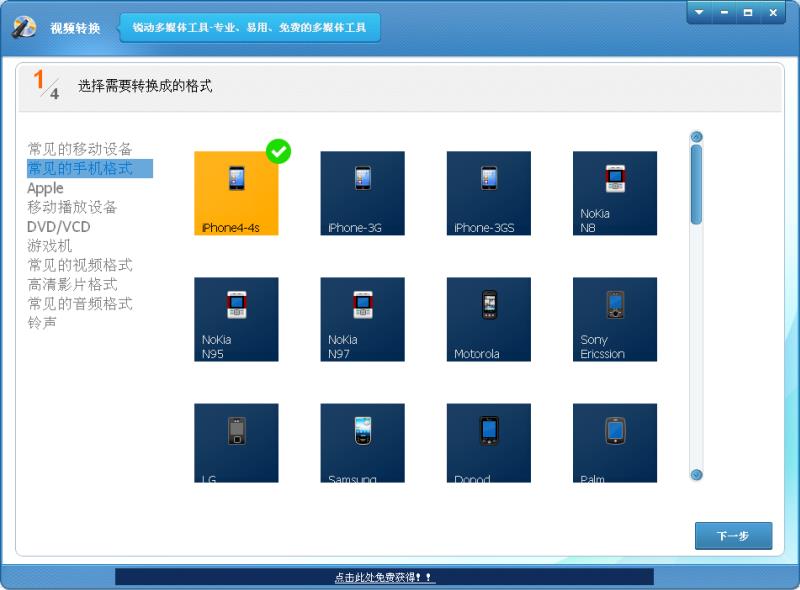The height and width of the screenshot is (590, 800).
Task: Click the green checkmark on iPhone4-4s
Action: 279,152
